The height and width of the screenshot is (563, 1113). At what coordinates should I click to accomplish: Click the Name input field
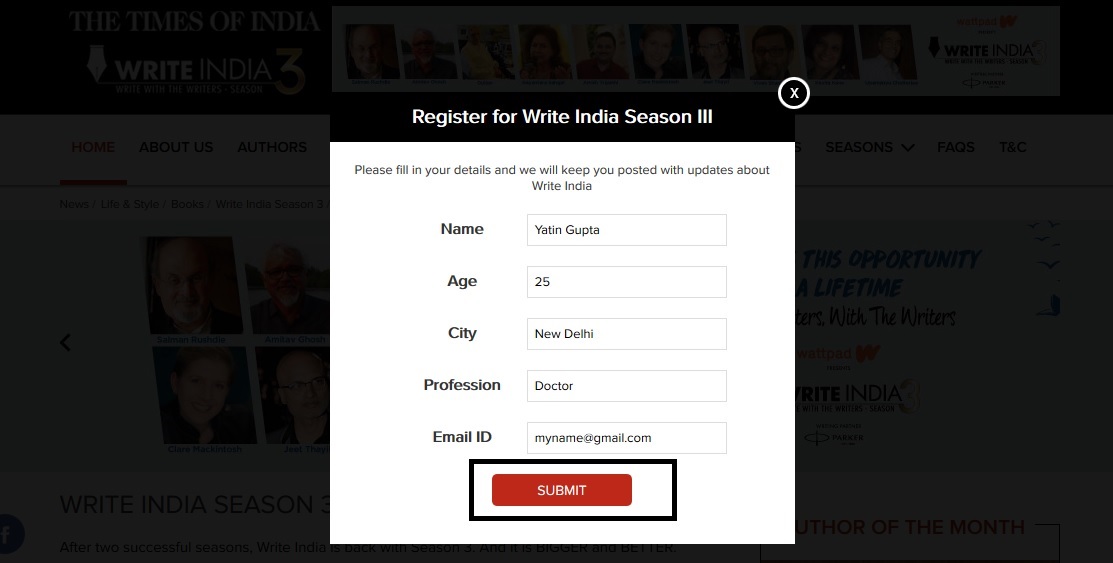coord(626,230)
